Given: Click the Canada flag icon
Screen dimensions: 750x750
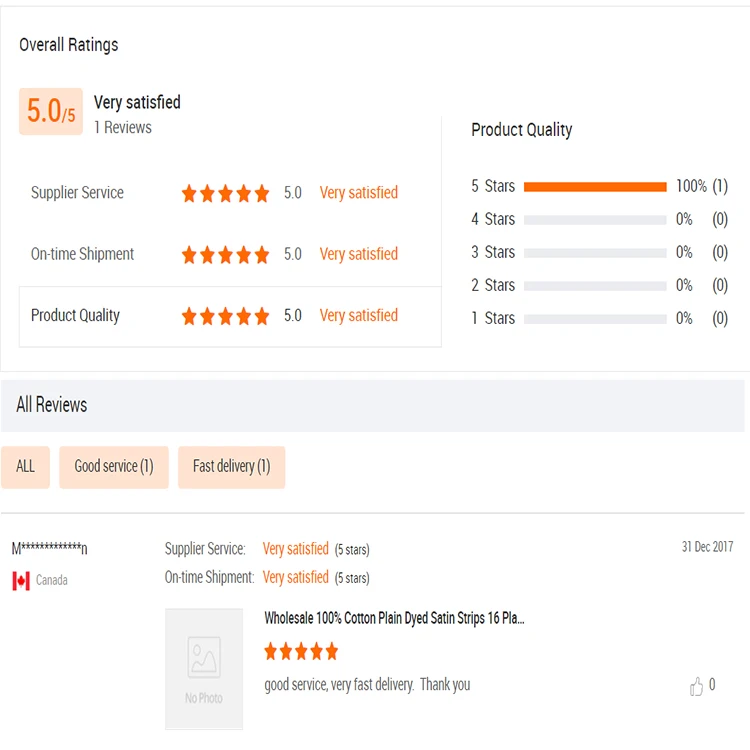Looking at the screenshot, I should (x=21, y=581).
